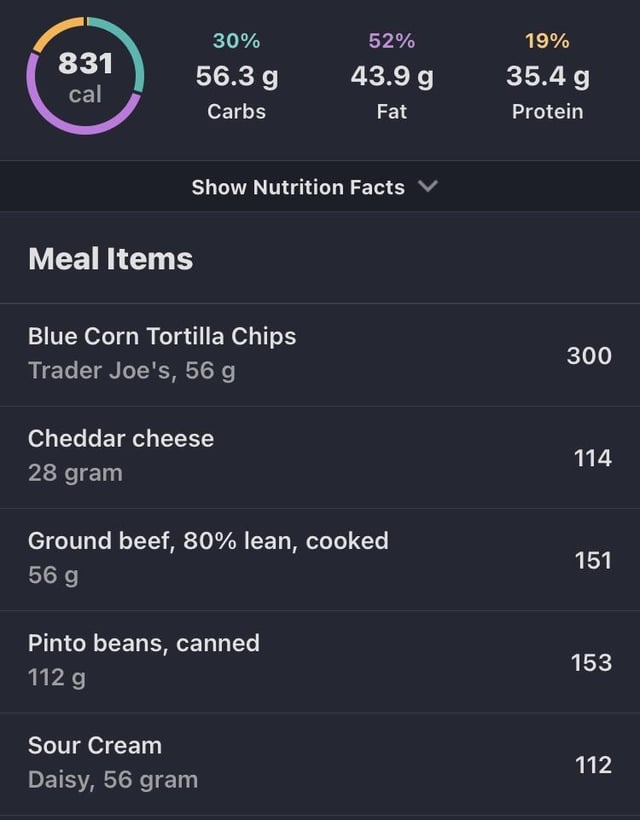Expand the Show Nutrition Facts chevron arrow

427,186
